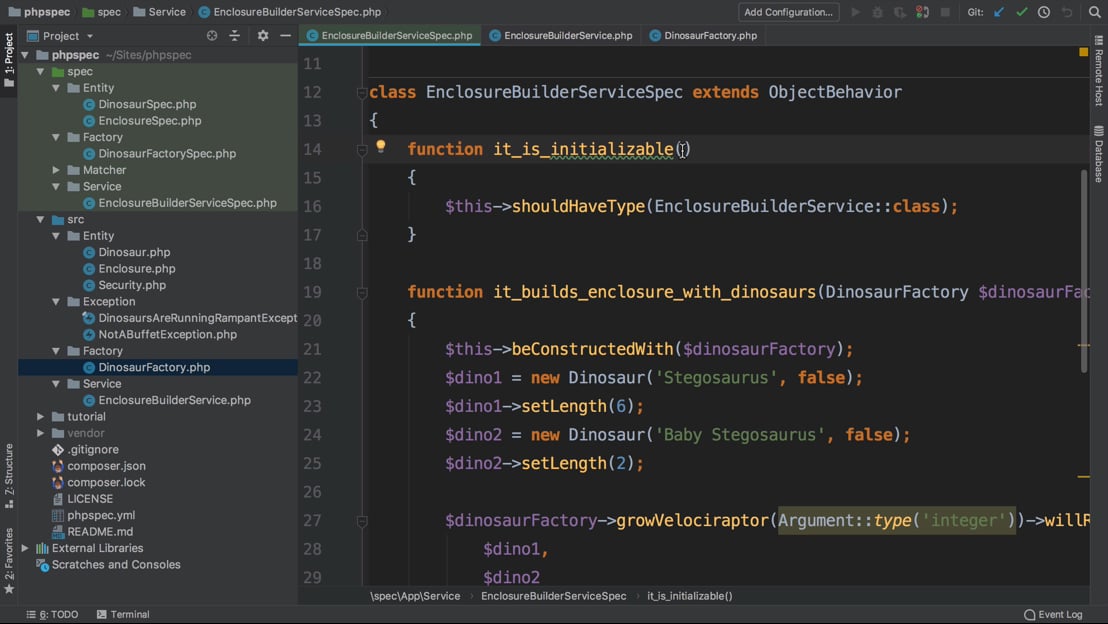Click fold toggle on line 12 class declaration
Screen dimensions: 1108x624
click(x=362, y=93)
